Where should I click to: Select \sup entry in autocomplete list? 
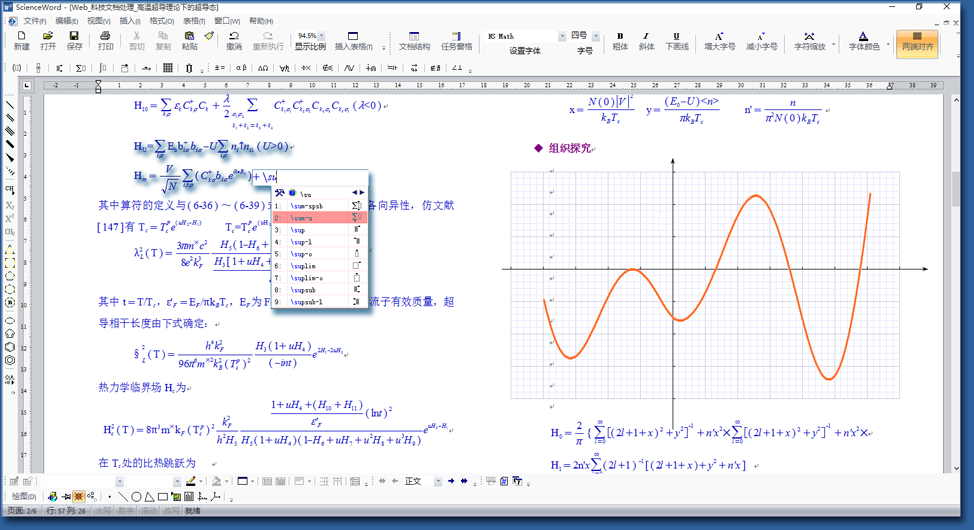tap(300, 229)
